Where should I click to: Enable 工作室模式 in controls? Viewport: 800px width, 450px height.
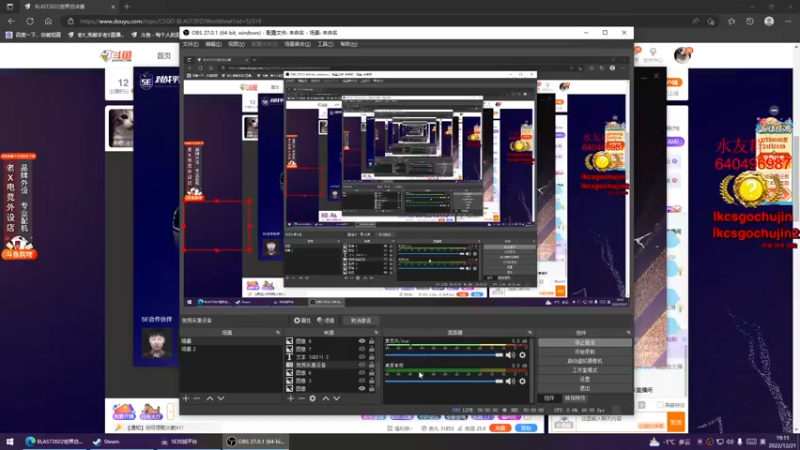[x=585, y=370]
